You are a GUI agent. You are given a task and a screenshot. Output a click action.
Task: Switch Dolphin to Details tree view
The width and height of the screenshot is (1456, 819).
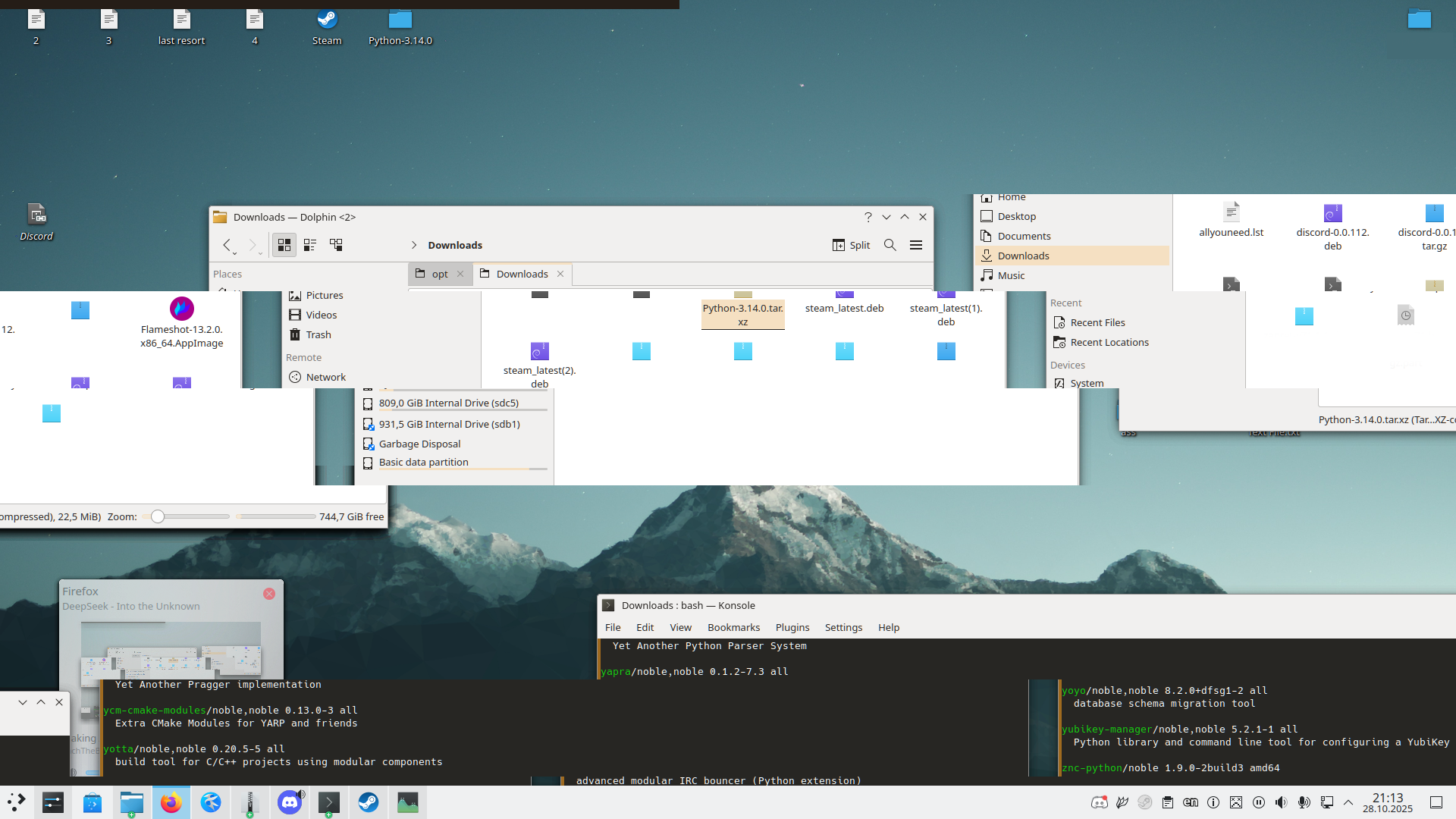[336, 245]
